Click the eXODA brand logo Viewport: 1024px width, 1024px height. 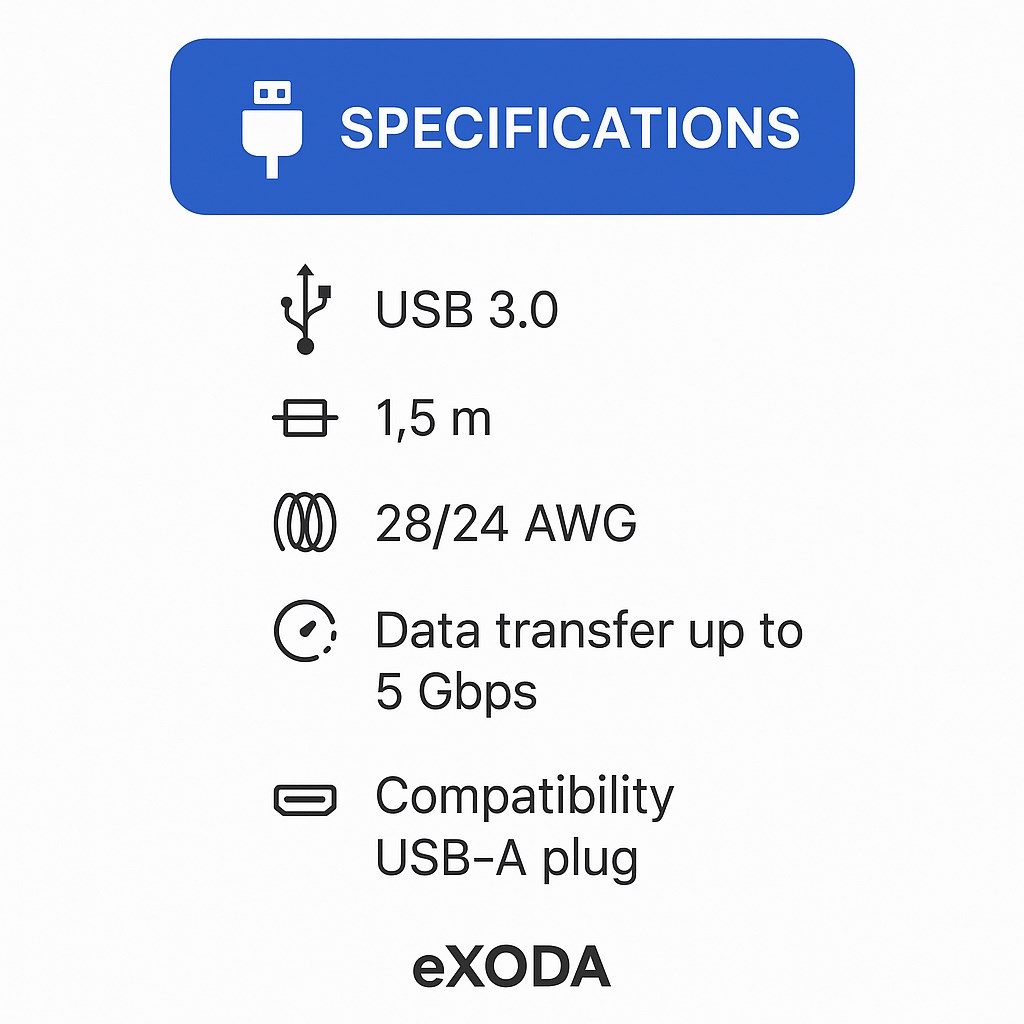coord(511,967)
